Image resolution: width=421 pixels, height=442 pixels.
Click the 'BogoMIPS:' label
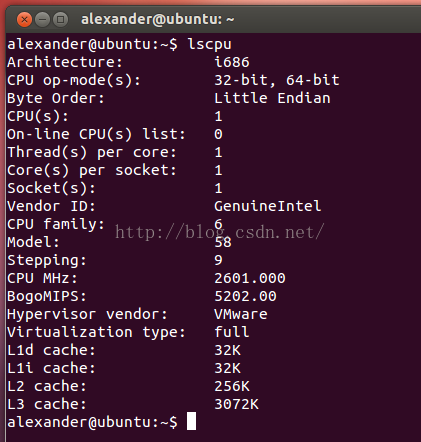[x=47, y=296]
